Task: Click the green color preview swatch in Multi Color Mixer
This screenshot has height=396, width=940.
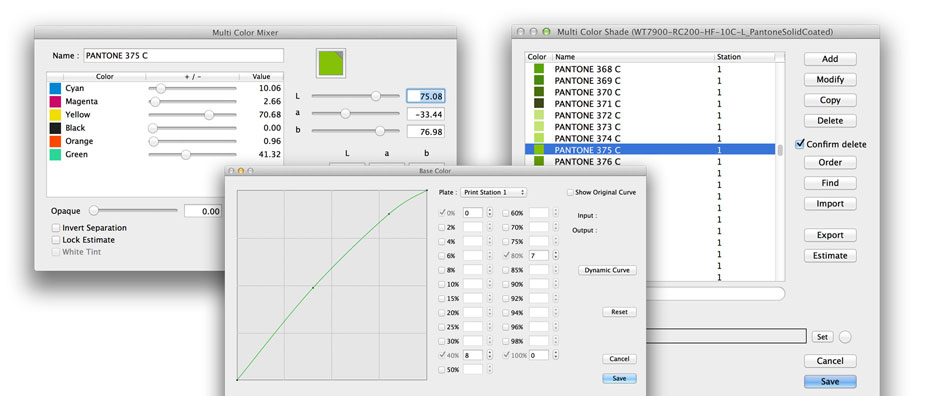Action: pyautogui.click(x=331, y=64)
